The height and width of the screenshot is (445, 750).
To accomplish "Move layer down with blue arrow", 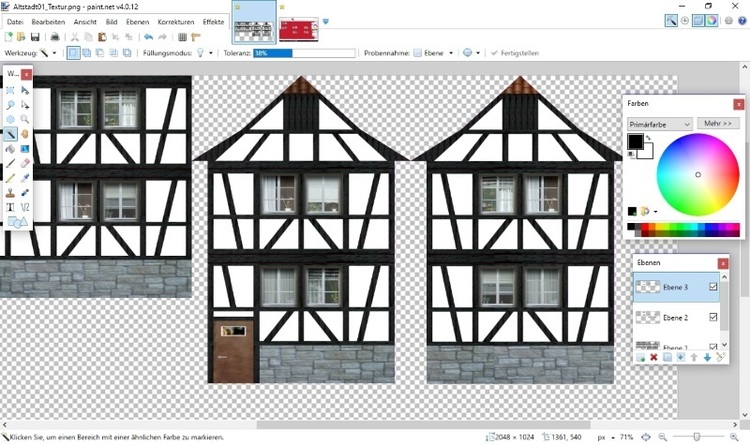I will coord(707,356).
